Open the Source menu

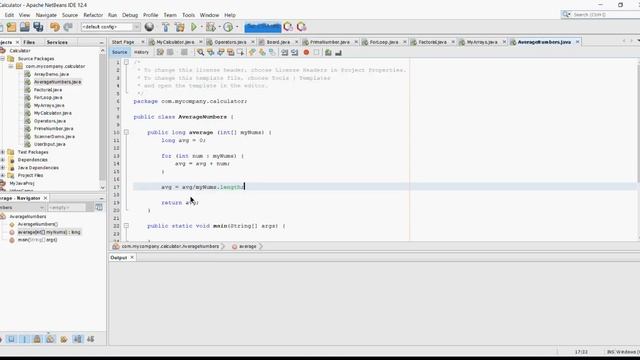(70, 15)
